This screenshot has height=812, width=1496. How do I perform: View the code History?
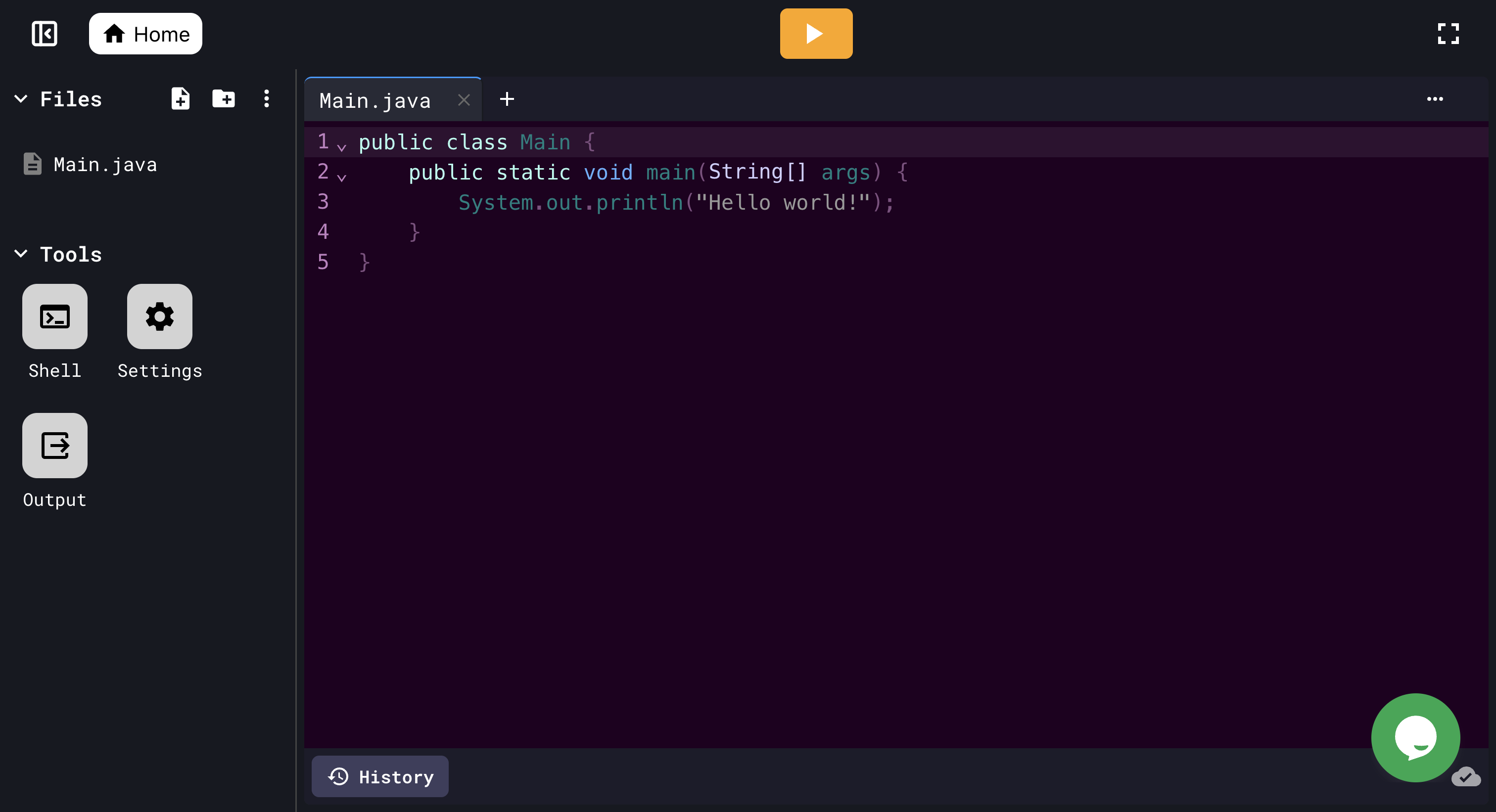380,776
